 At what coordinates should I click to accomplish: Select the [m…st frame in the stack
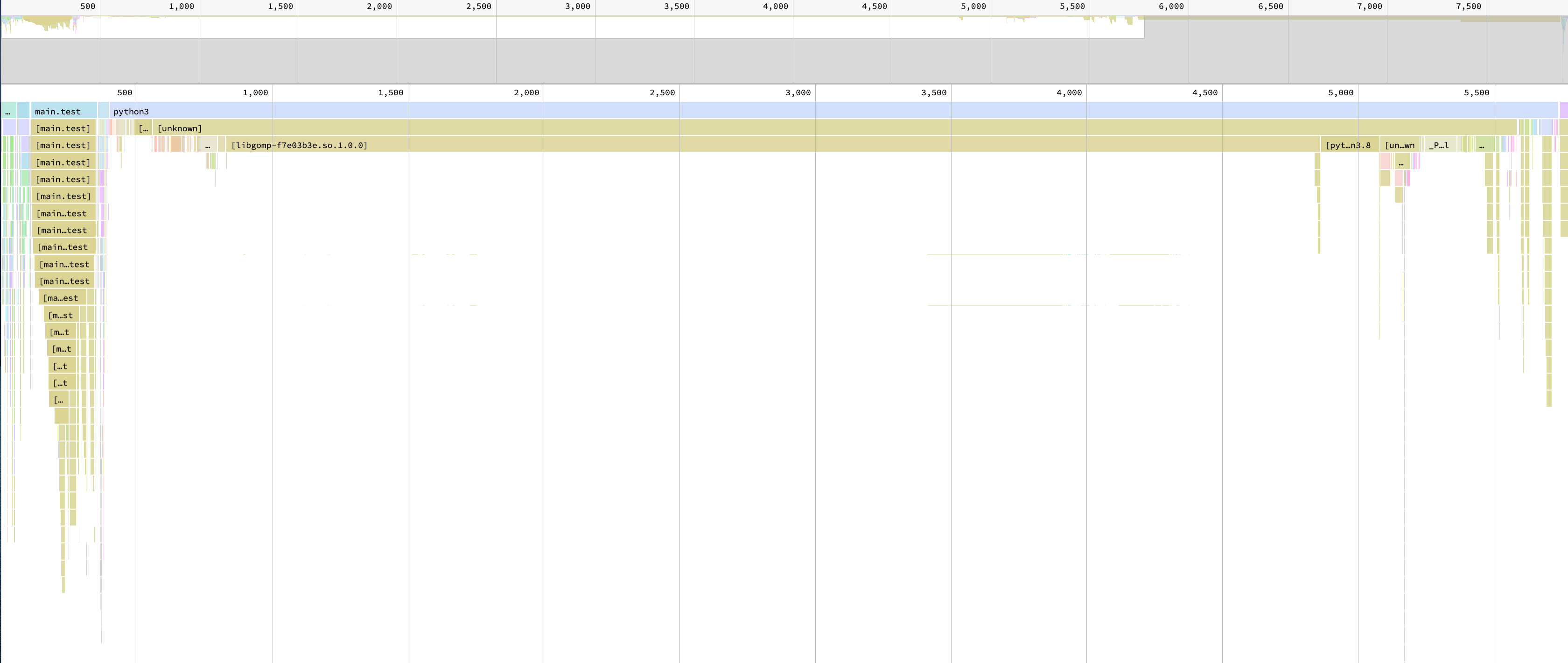click(x=61, y=315)
